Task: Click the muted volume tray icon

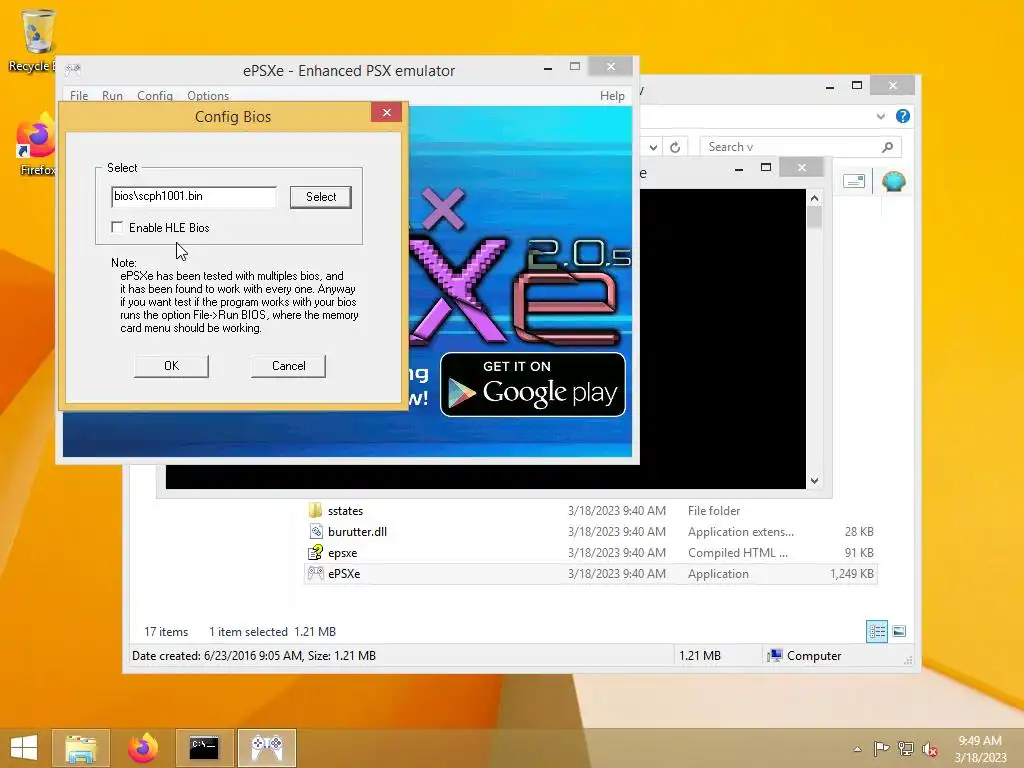Action: [x=929, y=749]
